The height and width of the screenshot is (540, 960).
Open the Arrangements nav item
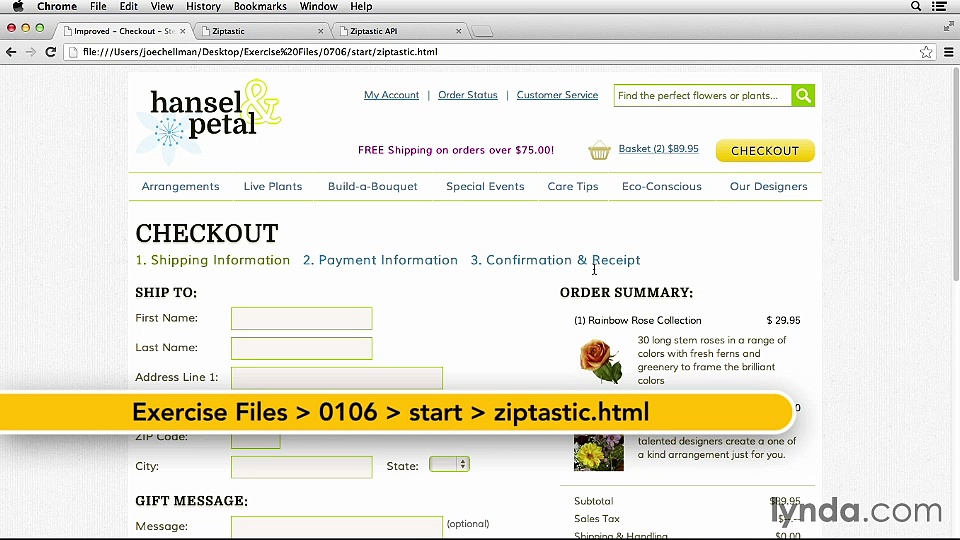pyautogui.click(x=180, y=187)
